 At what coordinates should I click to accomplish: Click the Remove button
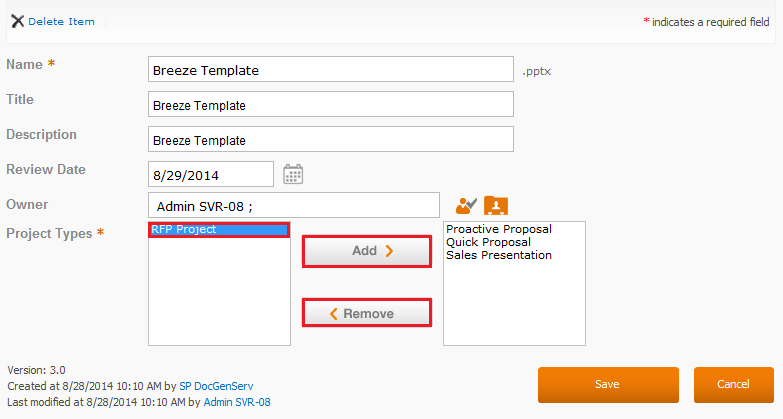(x=367, y=313)
